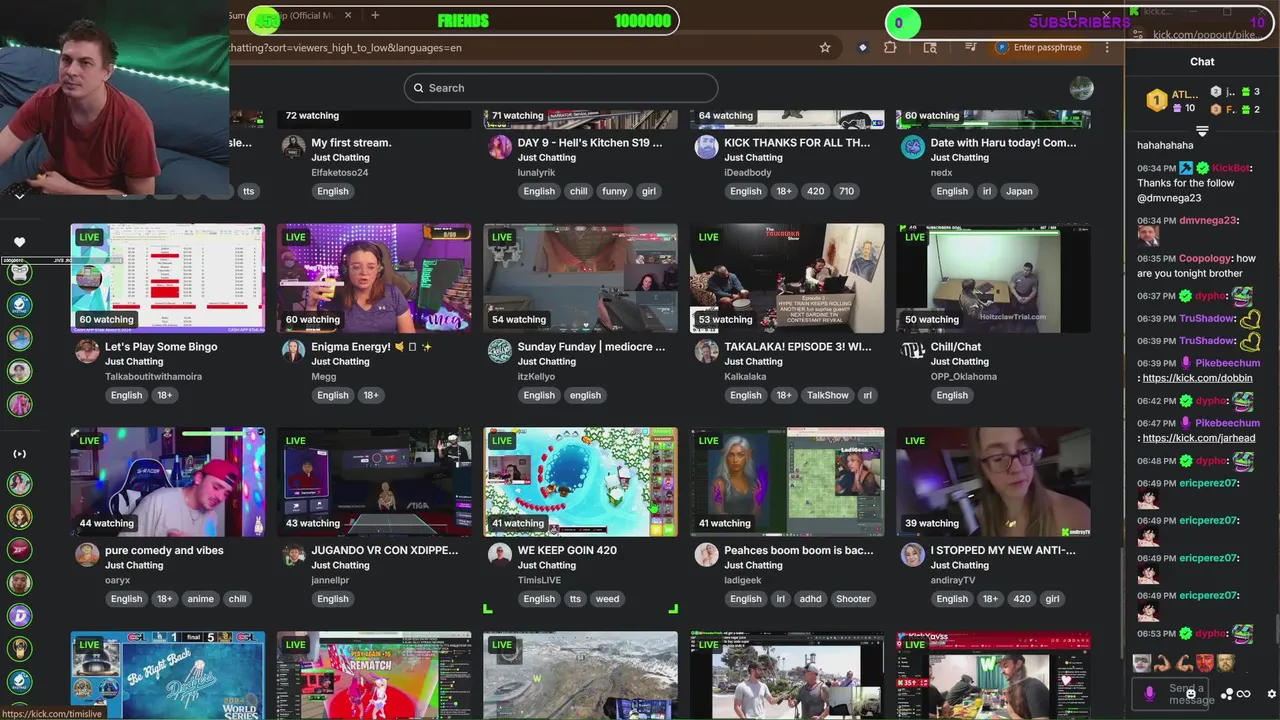Open the browser extensions puzzle icon
The height and width of the screenshot is (720, 1280).
click(x=890, y=47)
